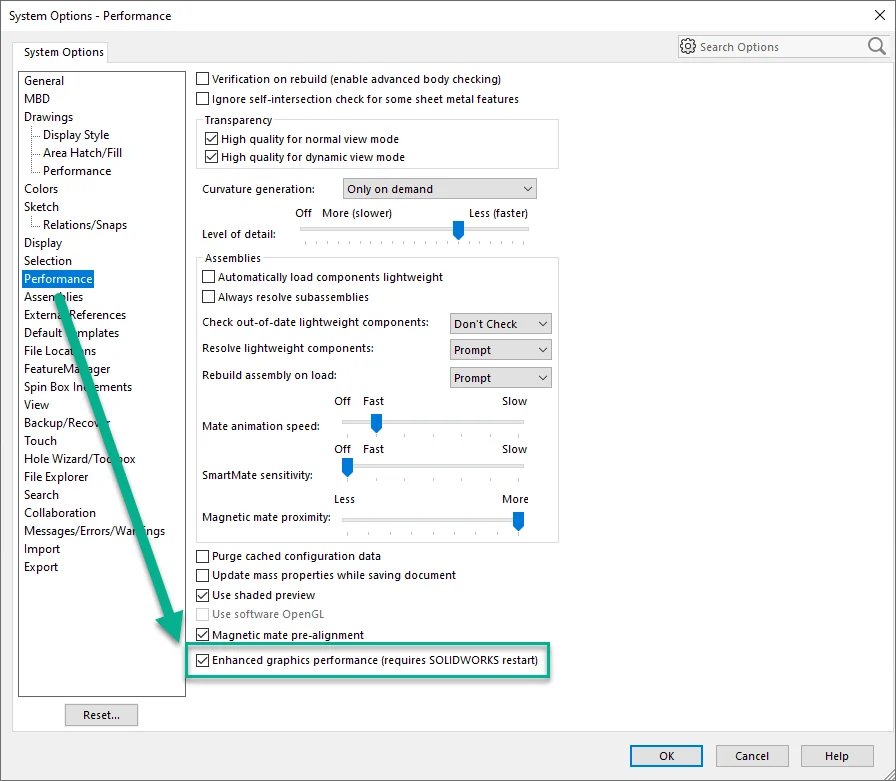Toggle Magnetic mate pre-alignment checkbox
Viewport: 896px width, 781px height.
(202, 634)
